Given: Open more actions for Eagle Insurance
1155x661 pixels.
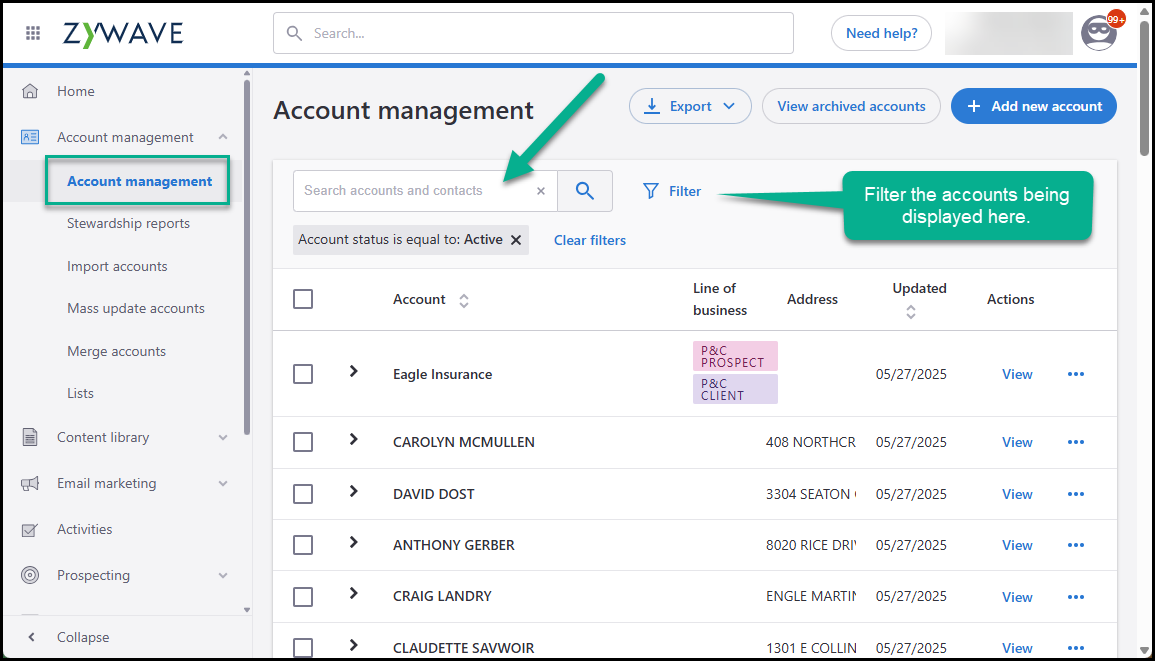Looking at the screenshot, I should tap(1075, 374).
